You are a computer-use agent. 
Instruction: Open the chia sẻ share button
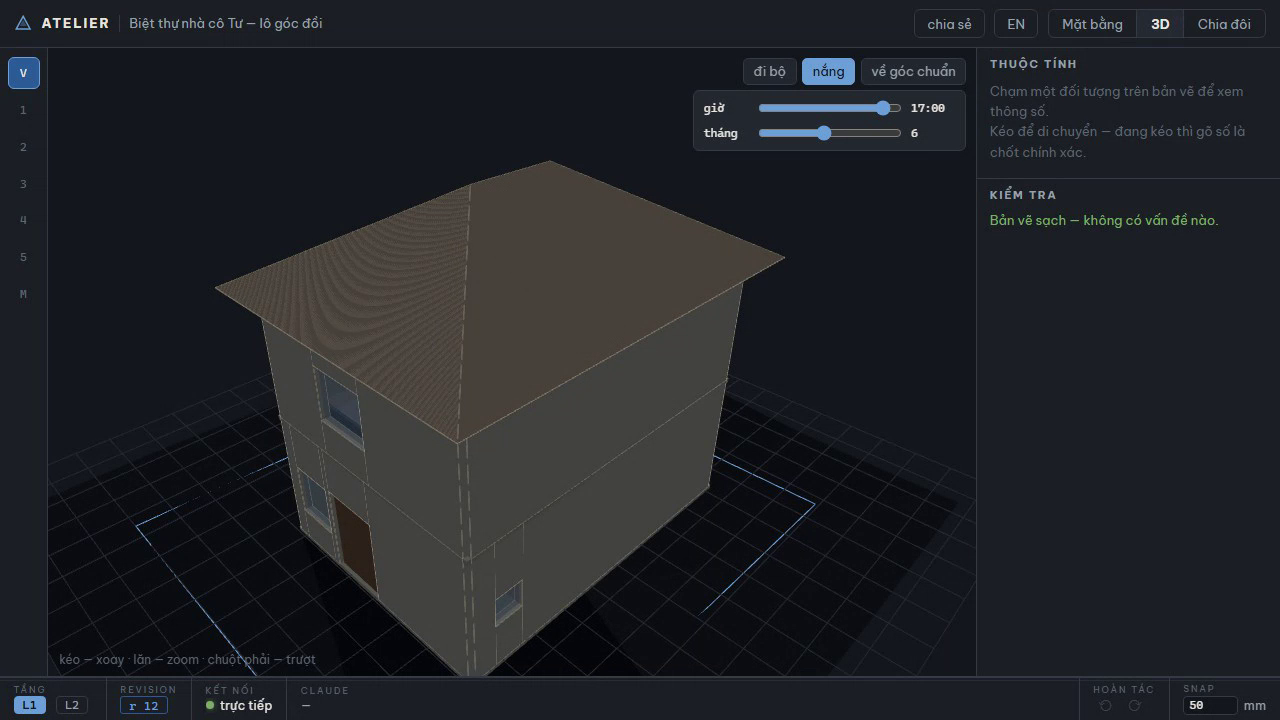click(949, 24)
